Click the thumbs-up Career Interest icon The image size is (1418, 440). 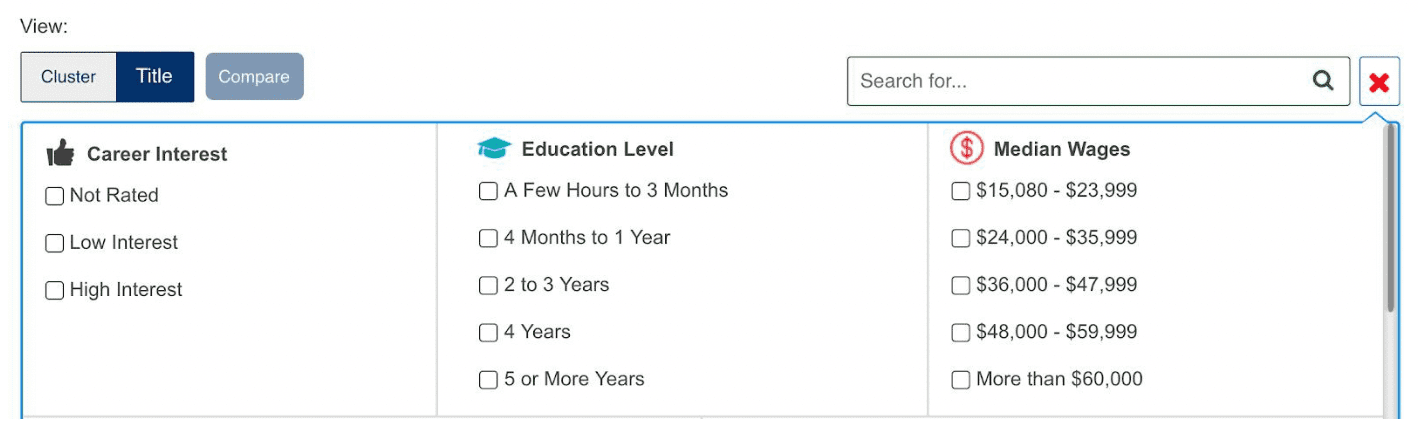coord(61,154)
